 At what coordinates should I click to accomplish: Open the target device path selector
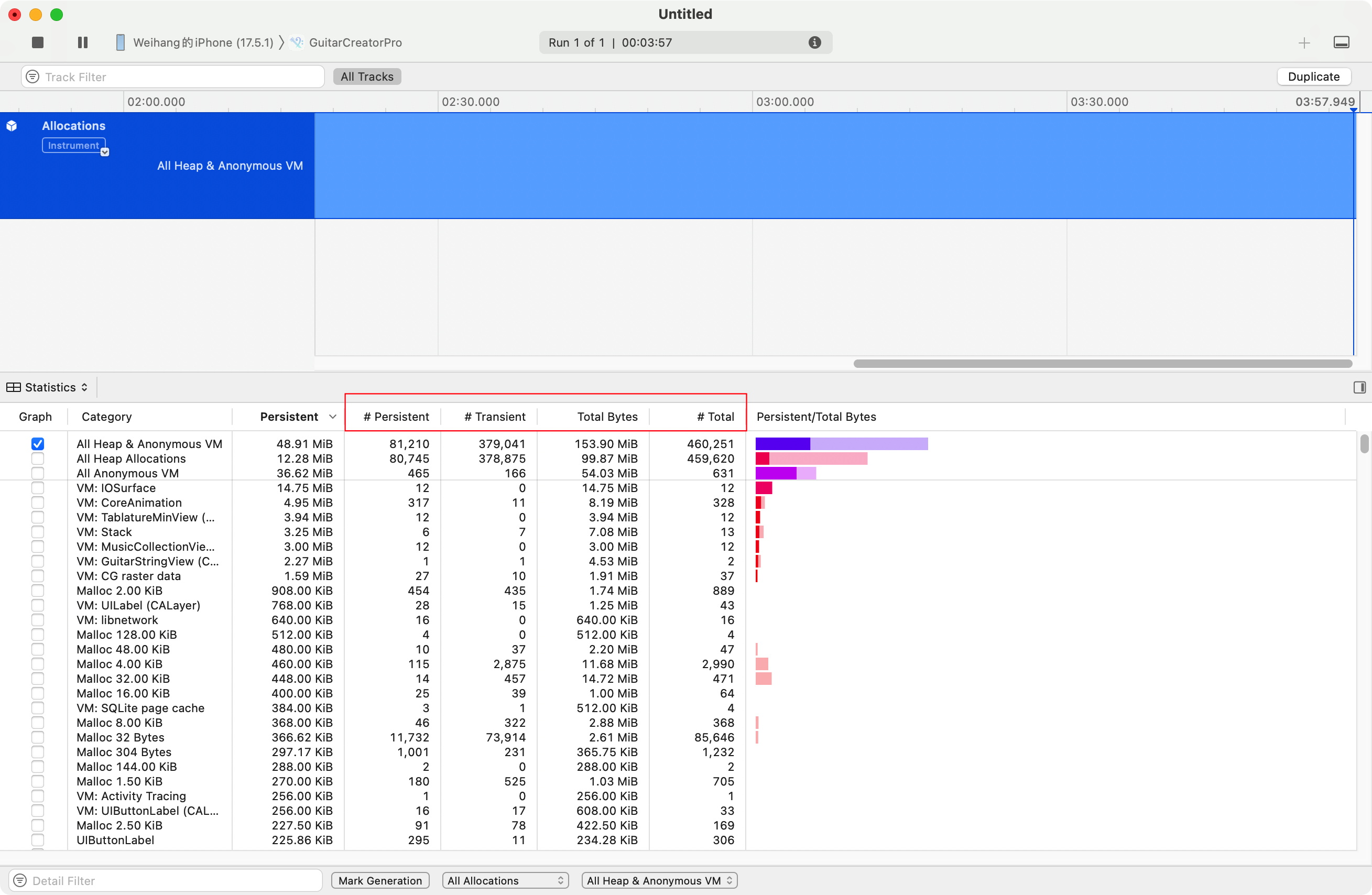coord(259,42)
